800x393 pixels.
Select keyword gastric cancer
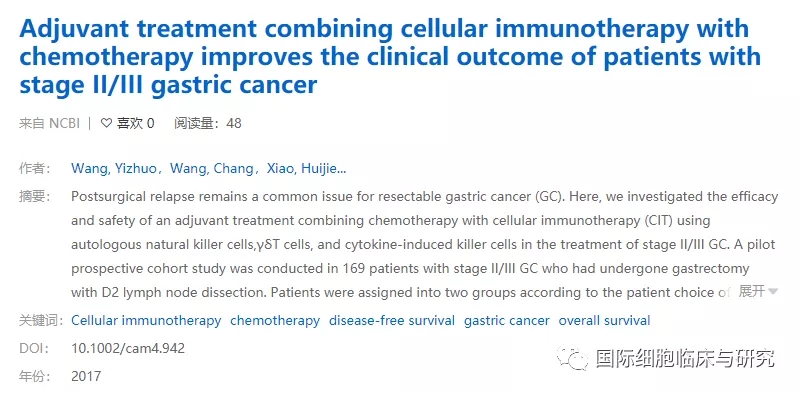[x=507, y=321]
